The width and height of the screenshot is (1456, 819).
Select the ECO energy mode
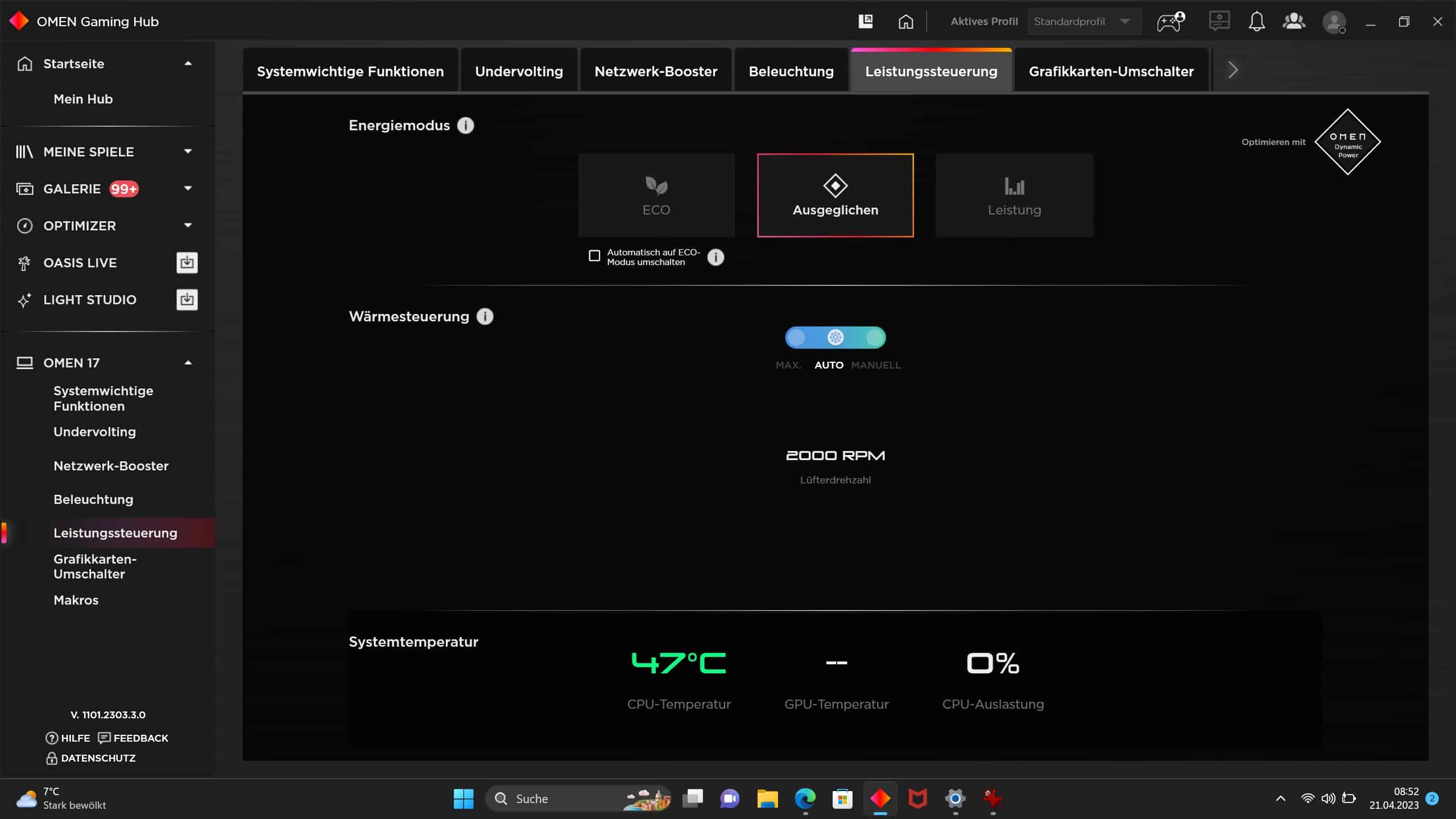pos(656,195)
